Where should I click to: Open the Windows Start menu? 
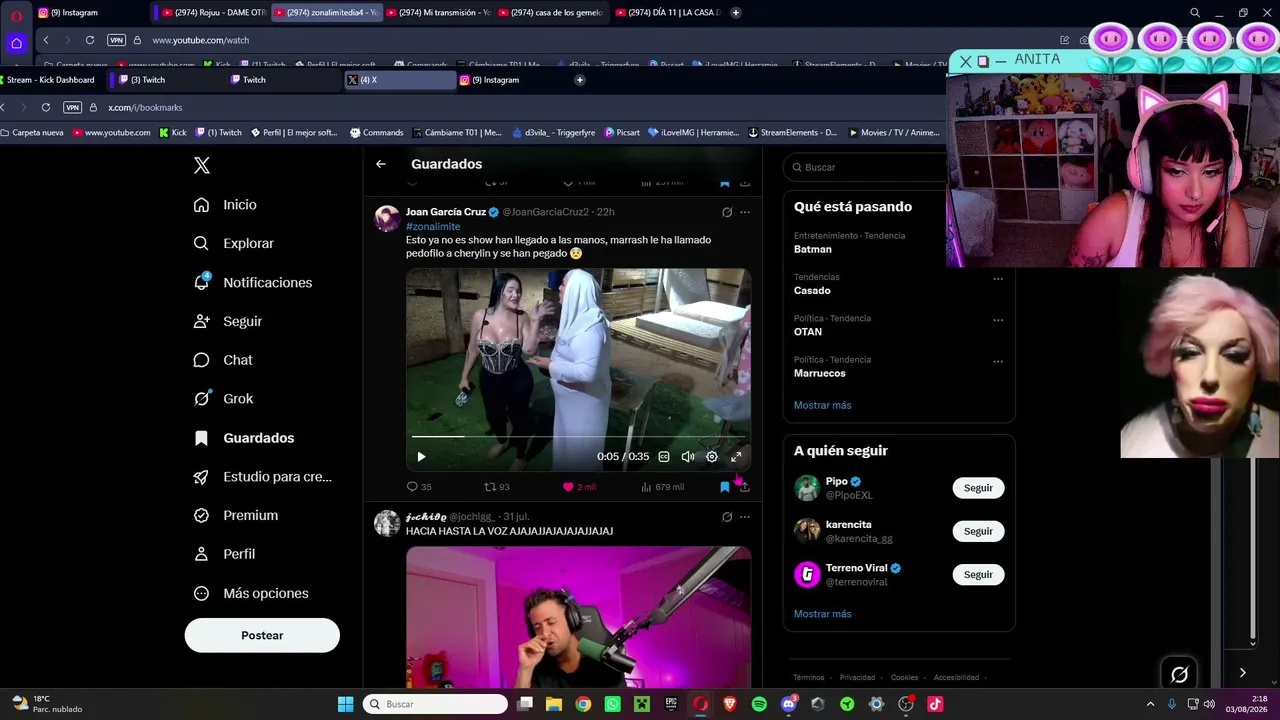point(345,704)
